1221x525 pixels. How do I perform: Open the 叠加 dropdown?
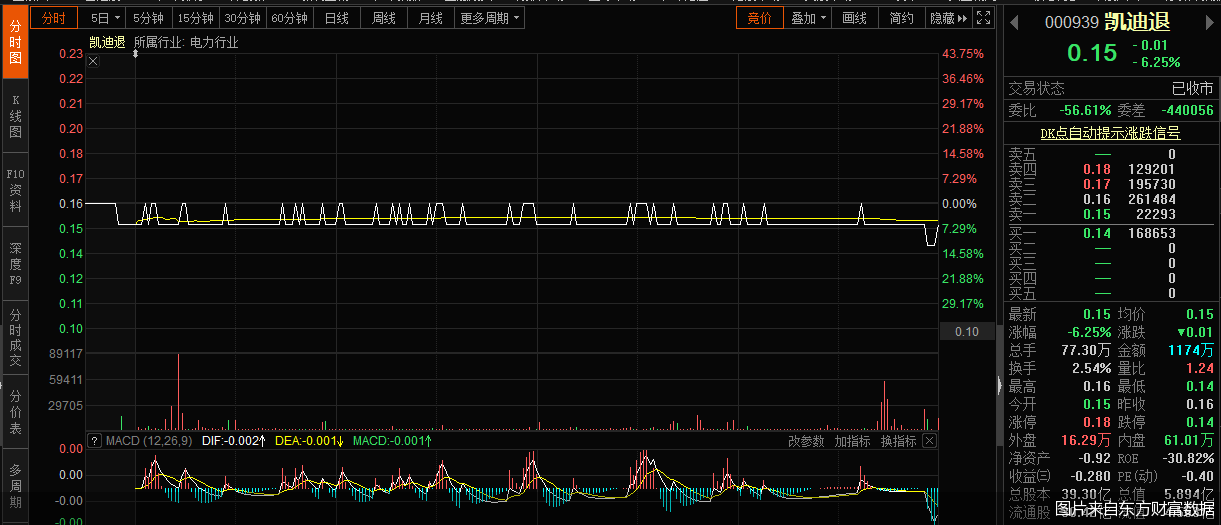tap(809, 18)
